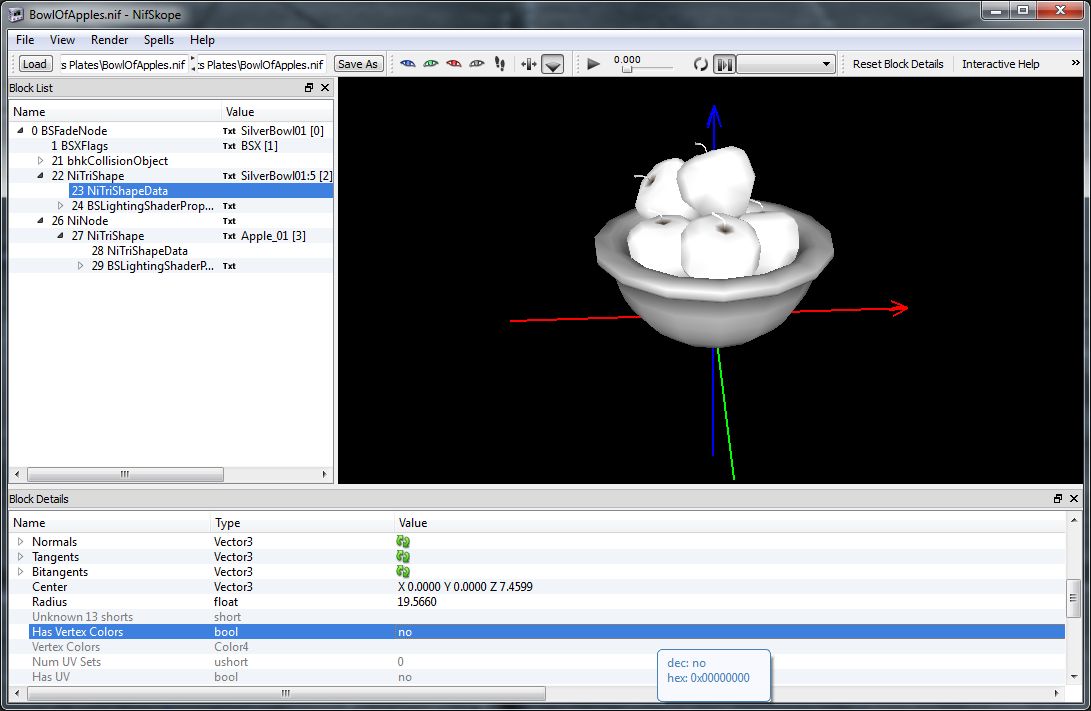Click the save file path field
The image size is (1091, 711).
click(262, 65)
